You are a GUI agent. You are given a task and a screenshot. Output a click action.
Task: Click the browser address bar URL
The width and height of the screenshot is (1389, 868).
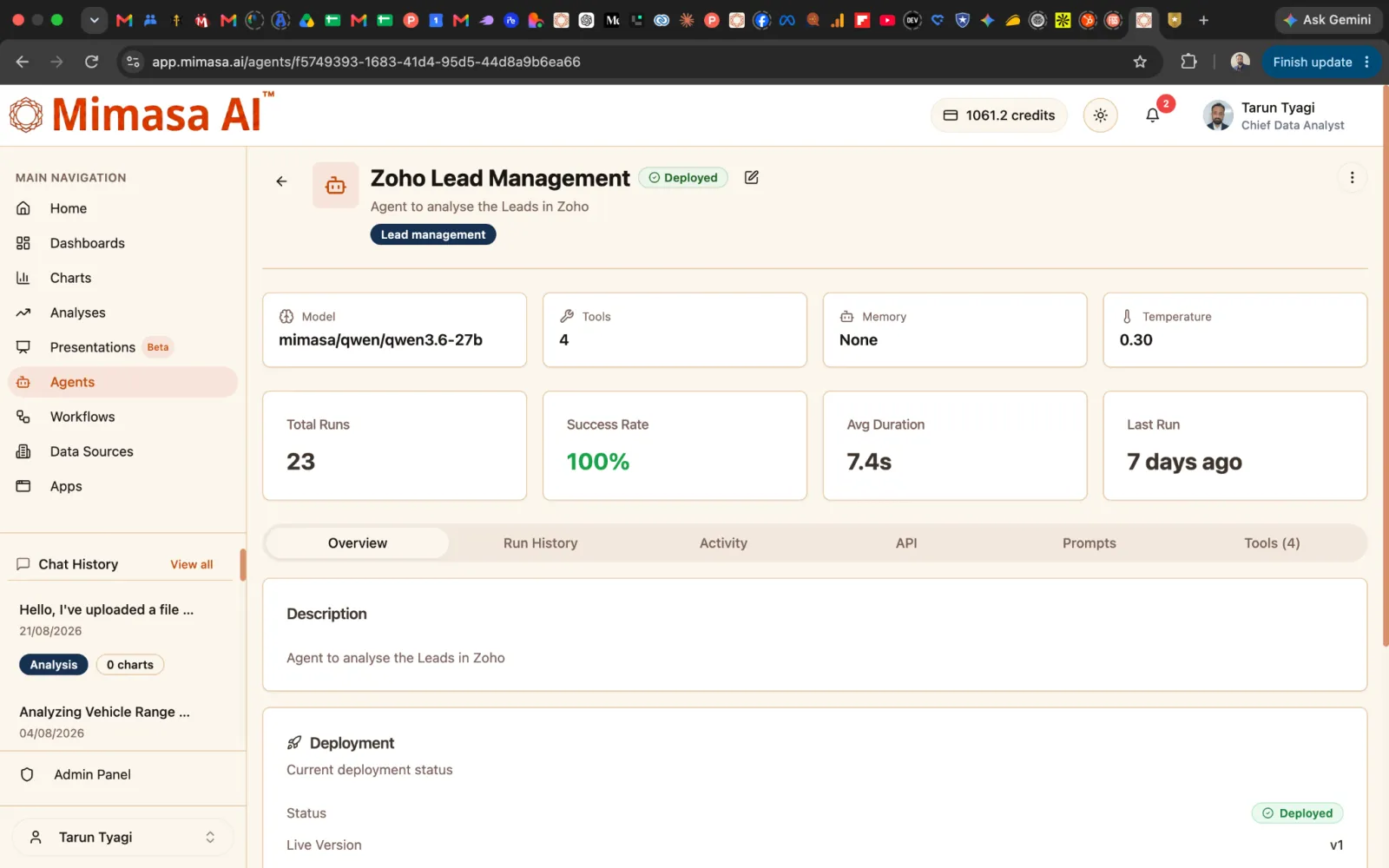[366, 62]
